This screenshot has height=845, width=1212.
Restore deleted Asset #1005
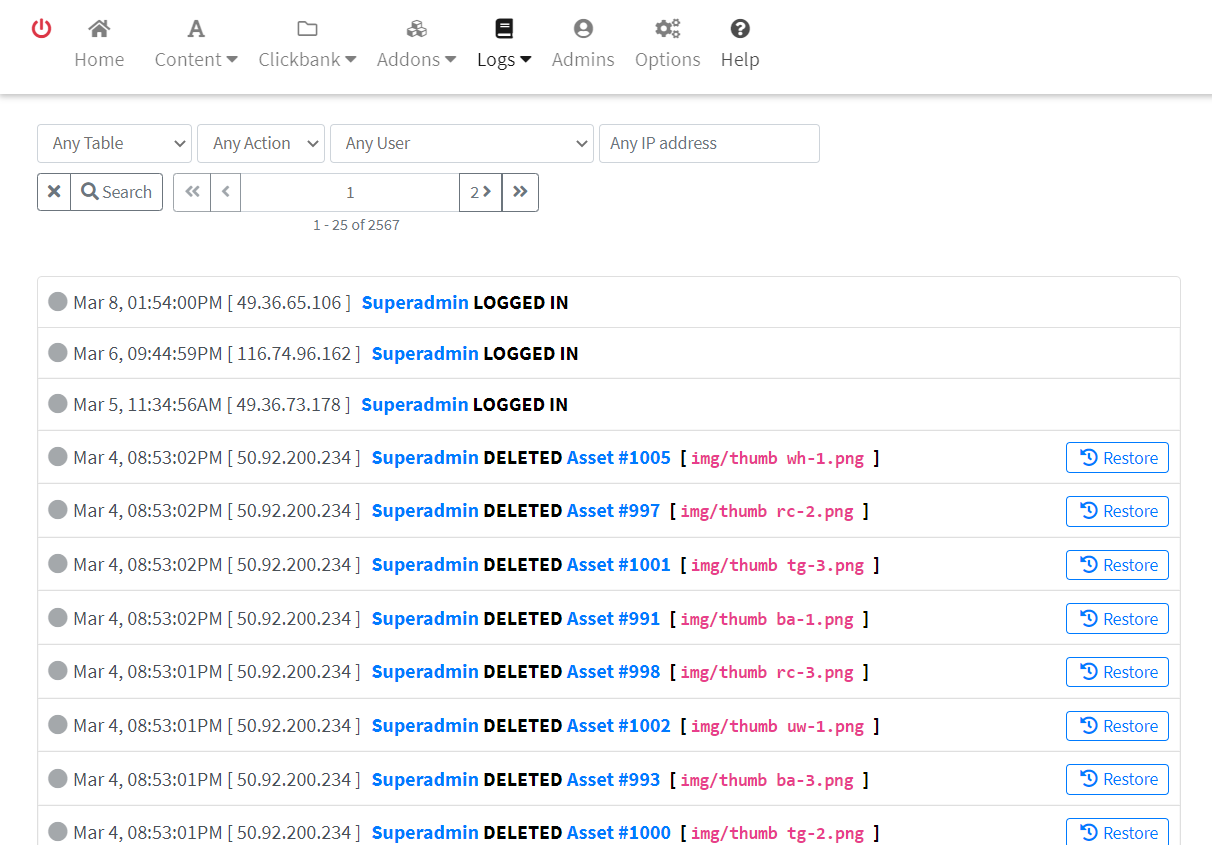coord(1117,458)
